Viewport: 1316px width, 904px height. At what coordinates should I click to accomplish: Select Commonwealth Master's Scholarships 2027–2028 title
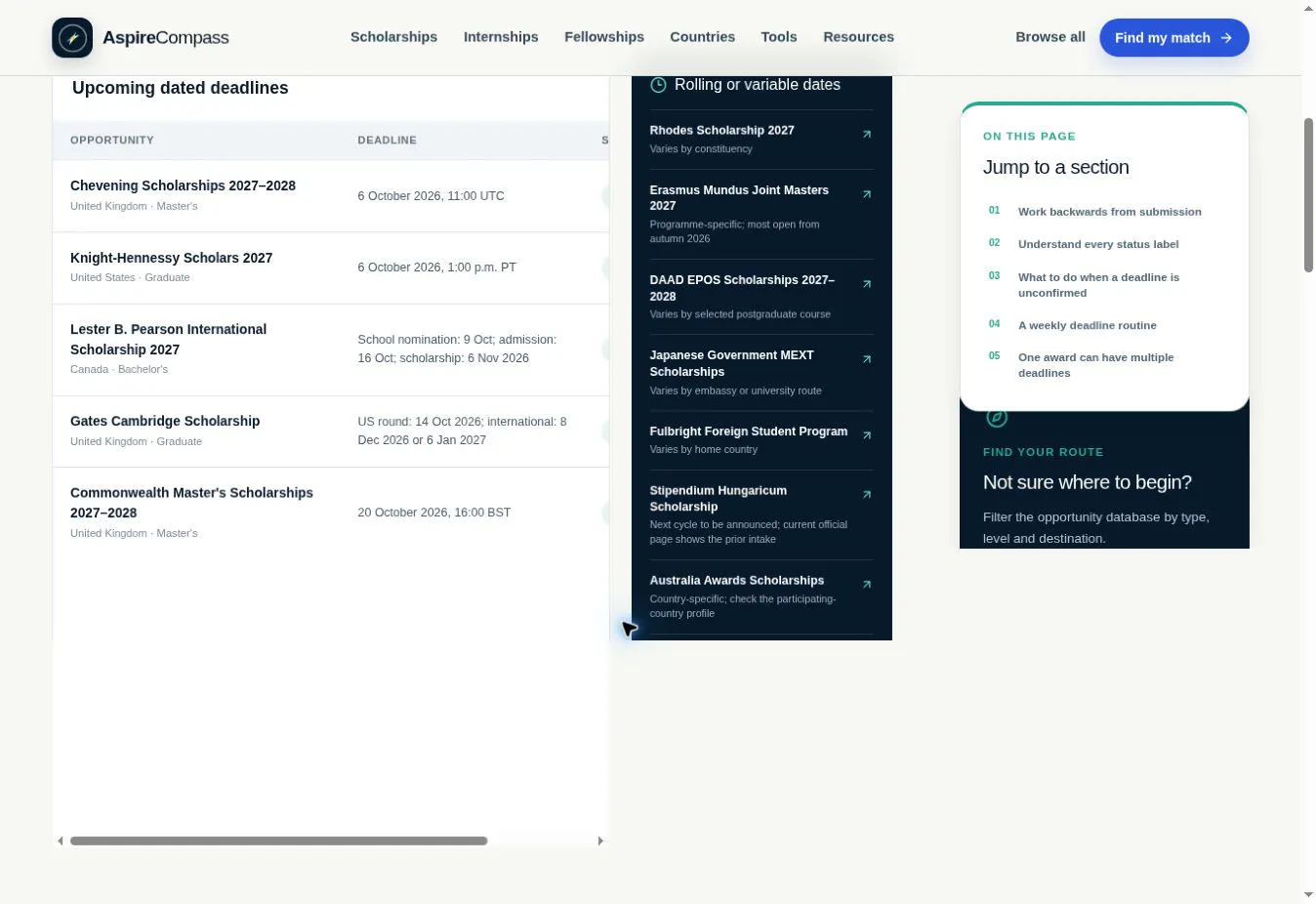coord(191,503)
